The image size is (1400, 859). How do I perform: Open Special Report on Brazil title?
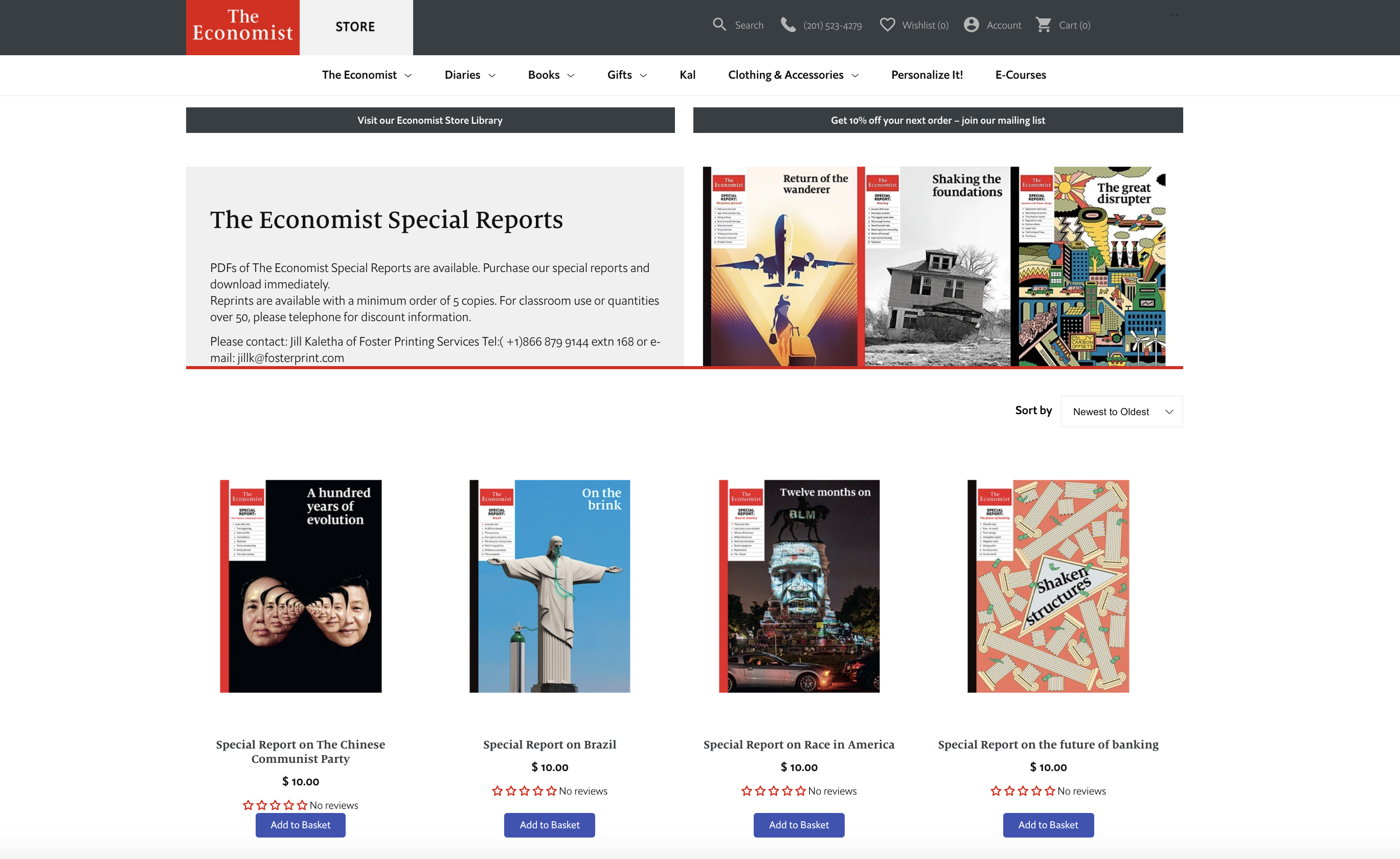550,744
